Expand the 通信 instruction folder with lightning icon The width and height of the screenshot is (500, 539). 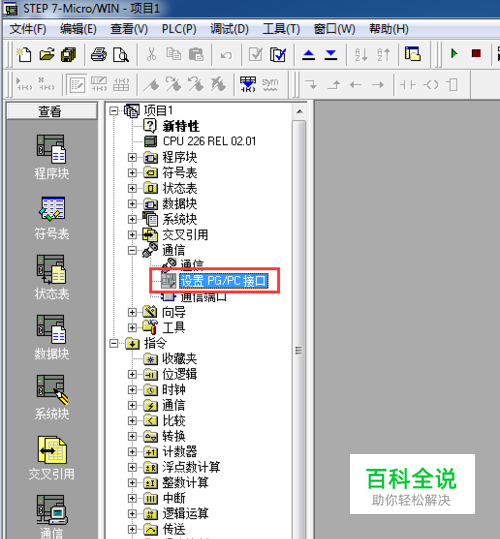click(132, 405)
